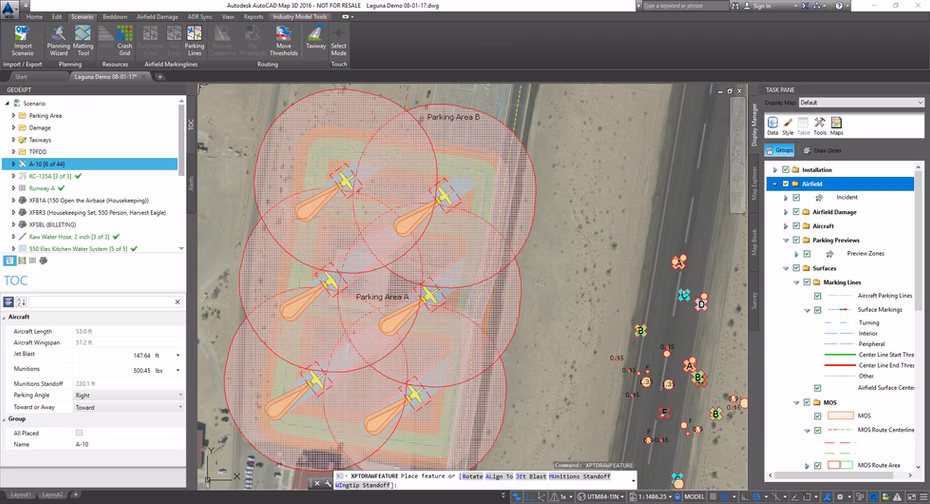Click the MODEL button in status bar
The height and width of the screenshot is (504, 930).
coord(694,497)
